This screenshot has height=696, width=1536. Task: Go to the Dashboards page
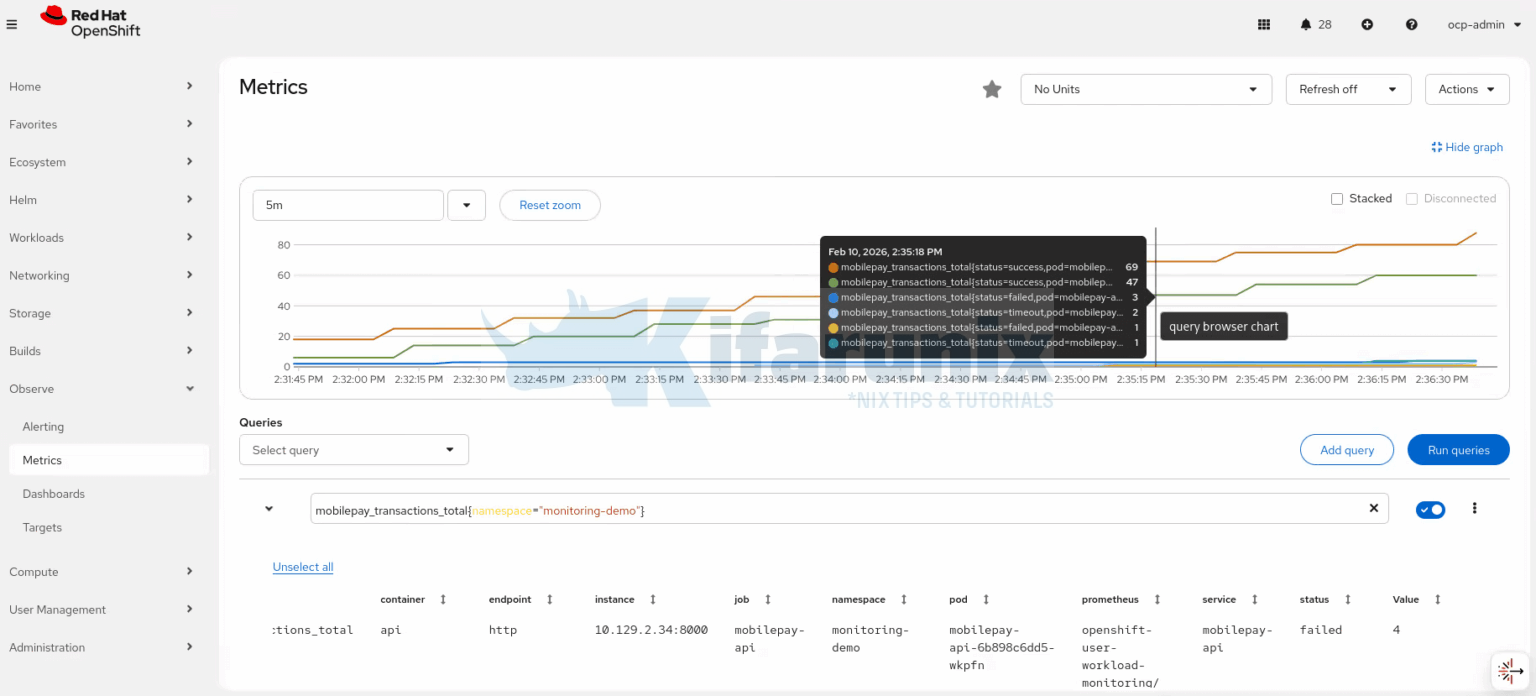pyautogui.click(x=54, y=494)
